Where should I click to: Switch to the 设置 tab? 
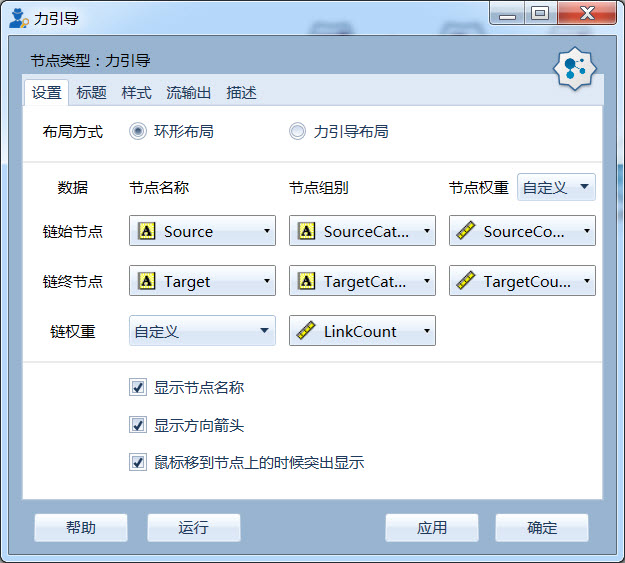pyautogui.click(x=47, y=93)
